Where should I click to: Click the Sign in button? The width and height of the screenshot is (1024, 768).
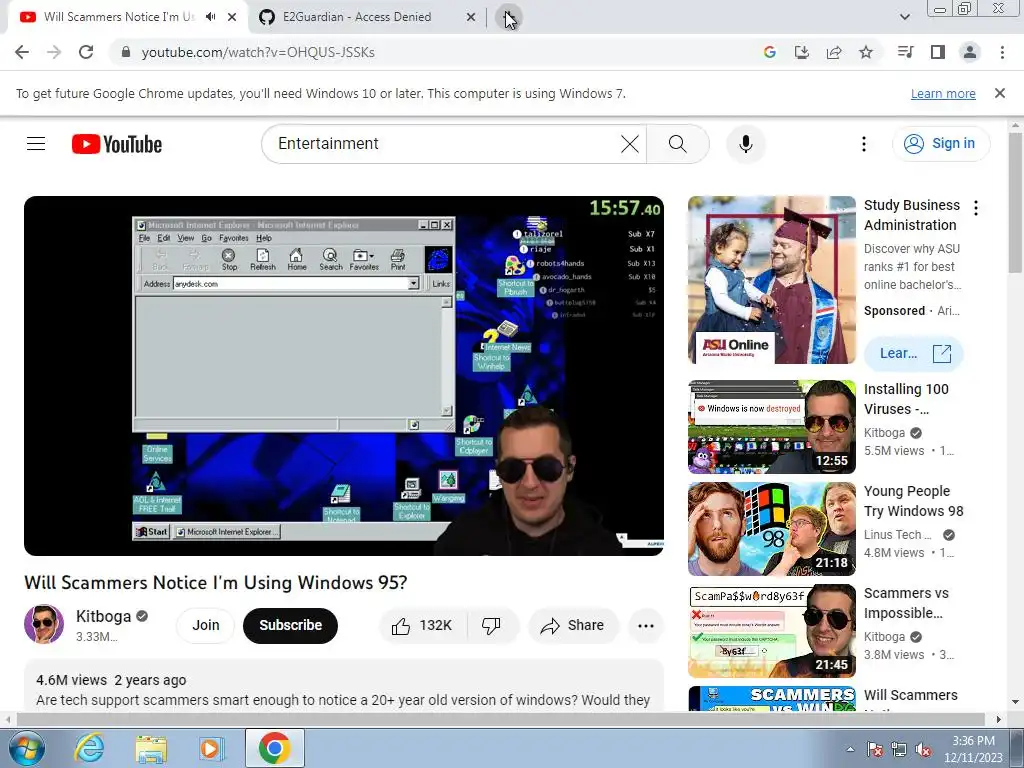pyautogui.click(x=940, y=144)
